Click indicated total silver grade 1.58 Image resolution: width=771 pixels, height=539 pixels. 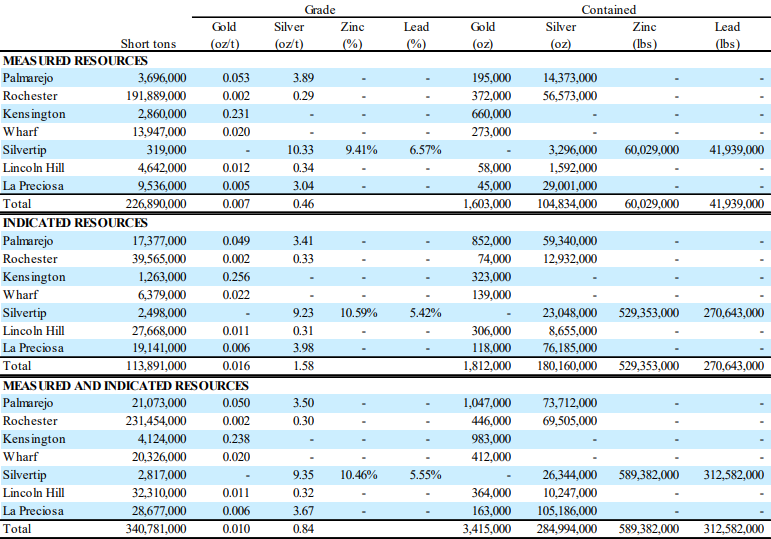[303, 366]
